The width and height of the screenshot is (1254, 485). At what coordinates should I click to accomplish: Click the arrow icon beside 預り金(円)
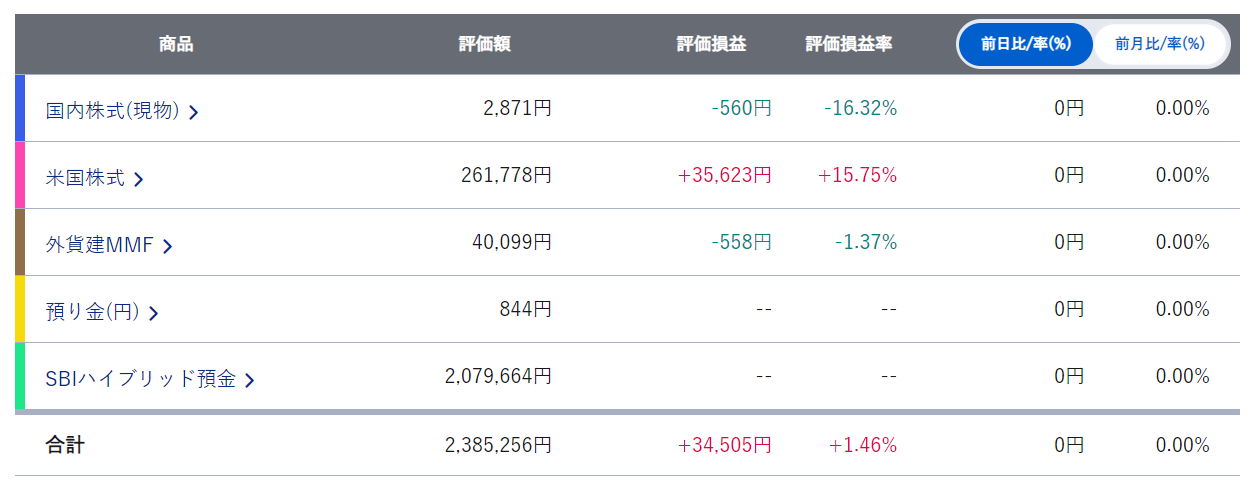pyautogui.click(x=154, y=313)
